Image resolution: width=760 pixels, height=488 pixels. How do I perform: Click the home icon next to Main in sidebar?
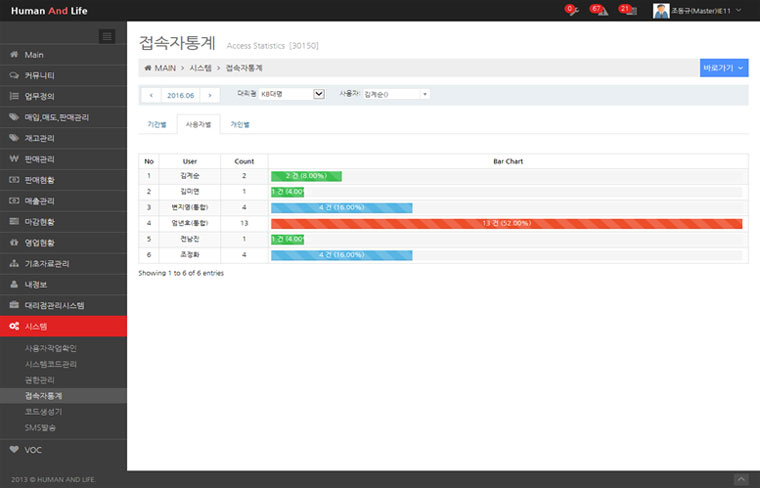click(13, 54)
